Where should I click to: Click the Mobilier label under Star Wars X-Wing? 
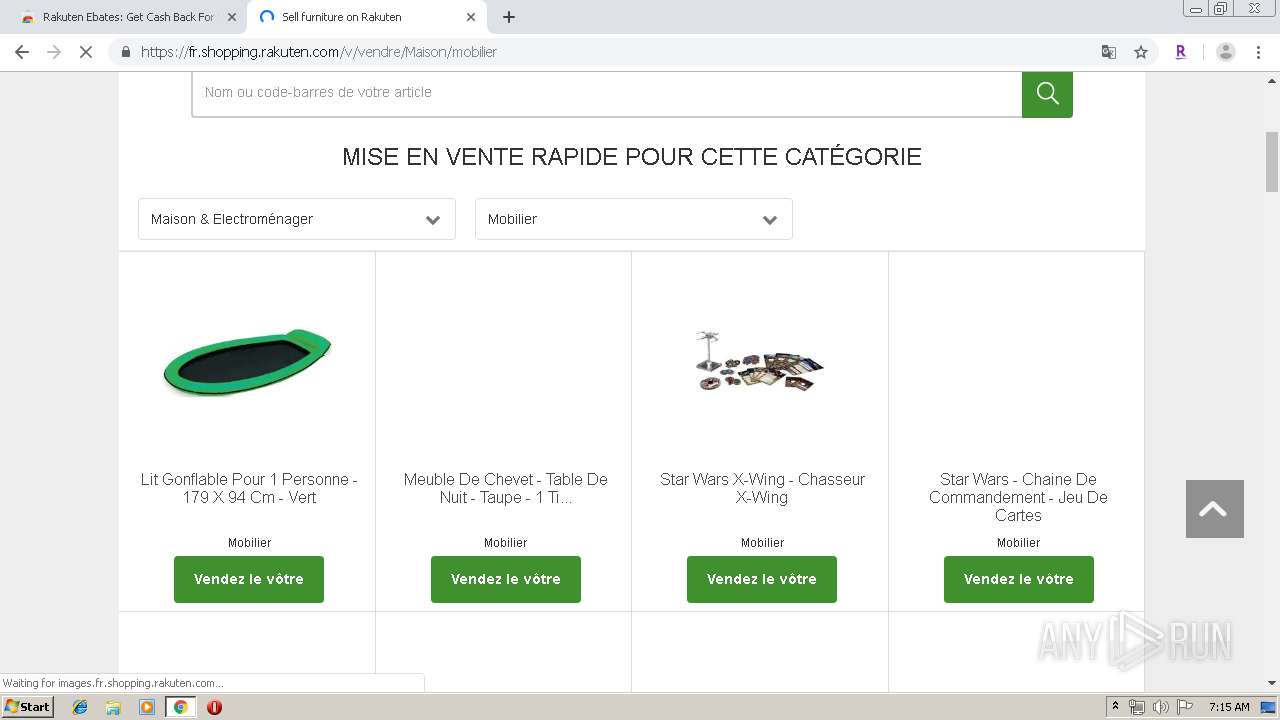[762, 543]
